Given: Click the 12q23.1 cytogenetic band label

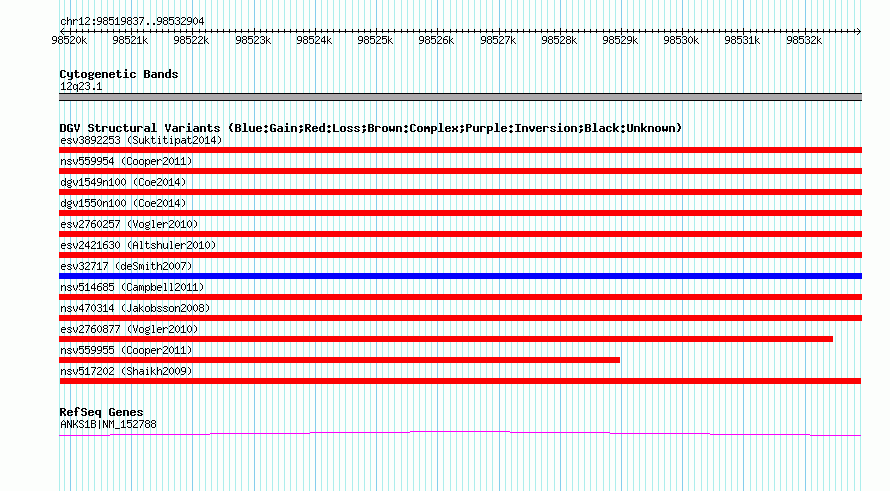Looking at the screenshot, I should click(81, 86).
